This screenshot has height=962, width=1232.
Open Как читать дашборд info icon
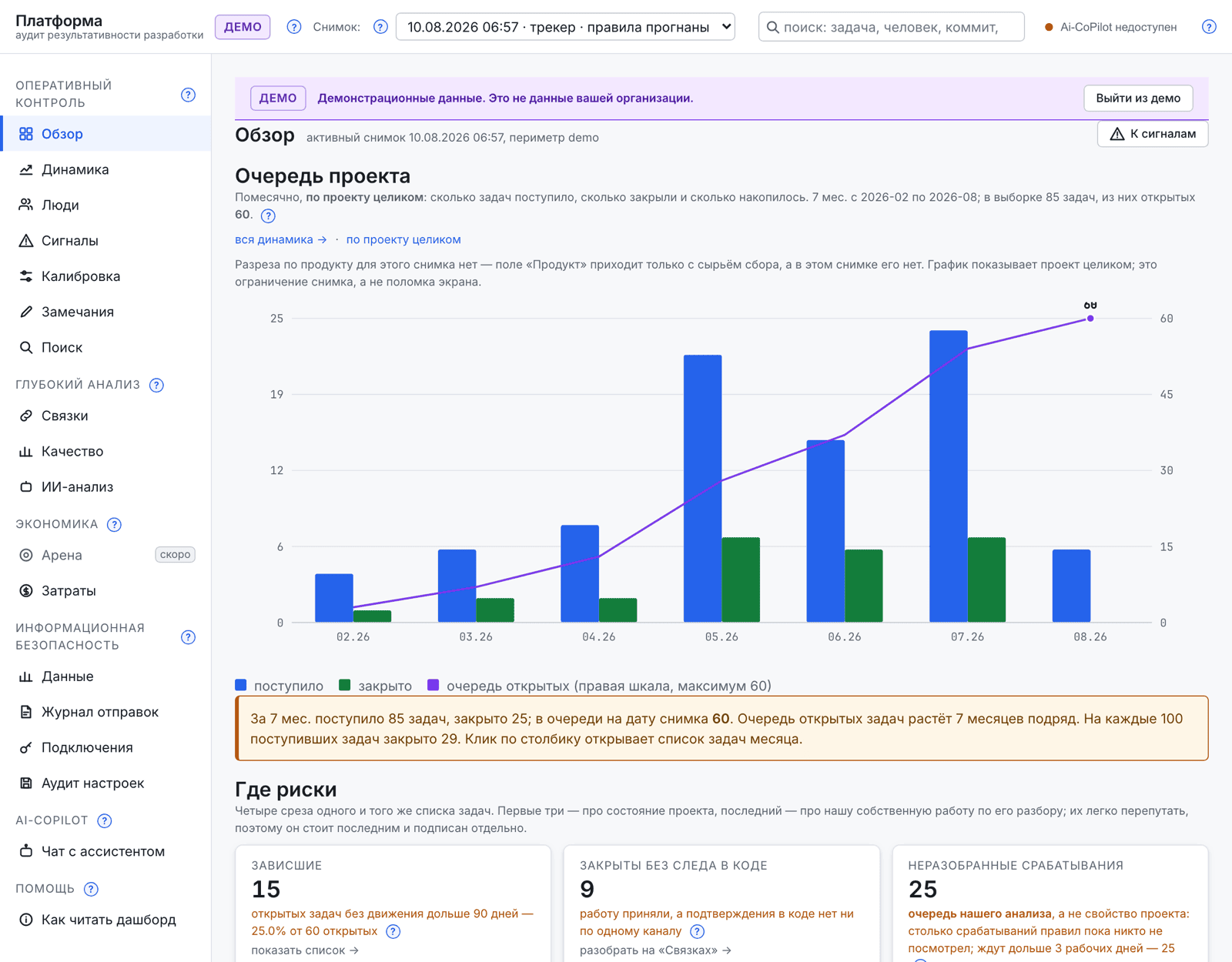26,920
